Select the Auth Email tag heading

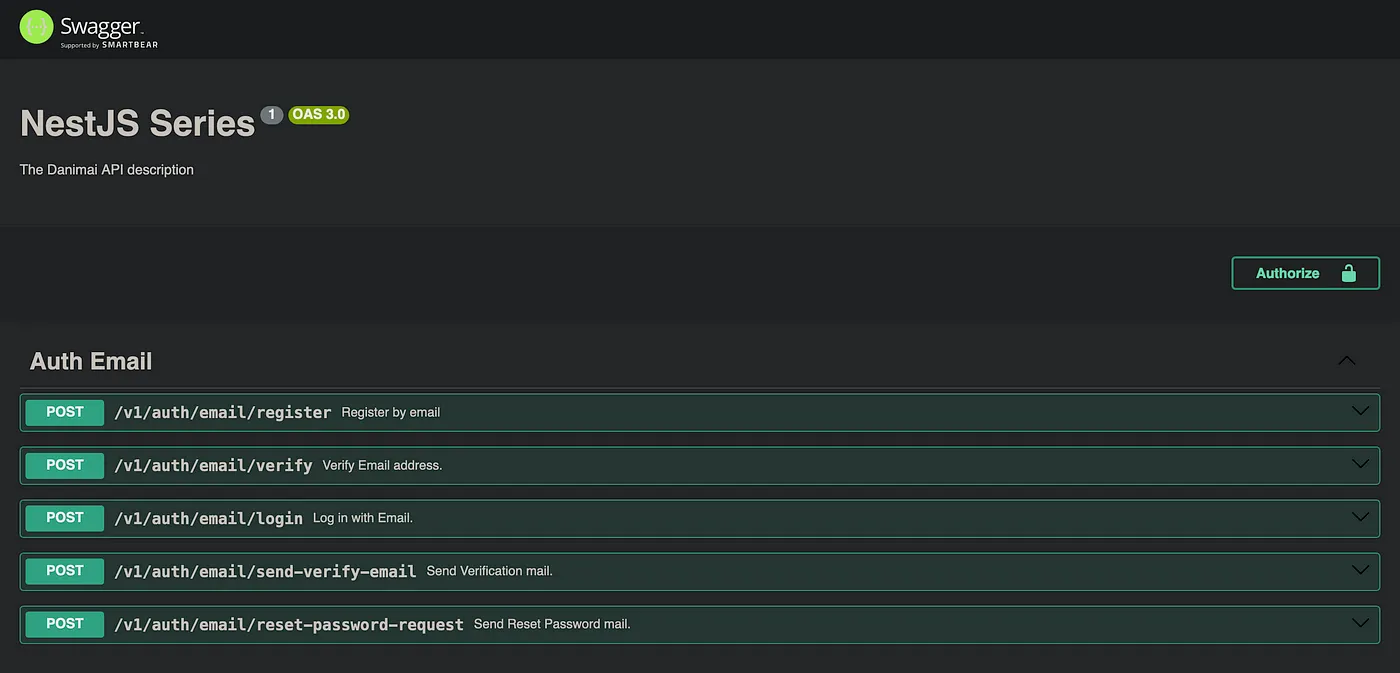tap(91, 361)
